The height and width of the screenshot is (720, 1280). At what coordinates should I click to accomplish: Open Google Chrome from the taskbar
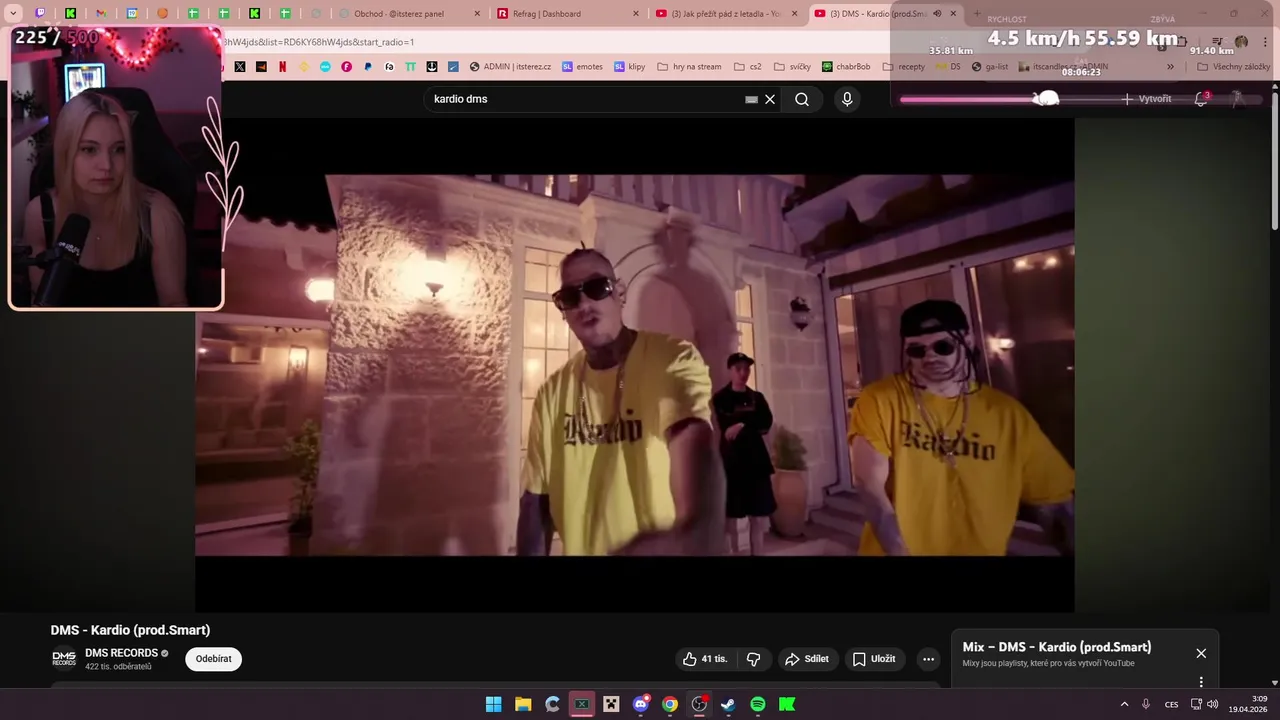coord(670,704)
